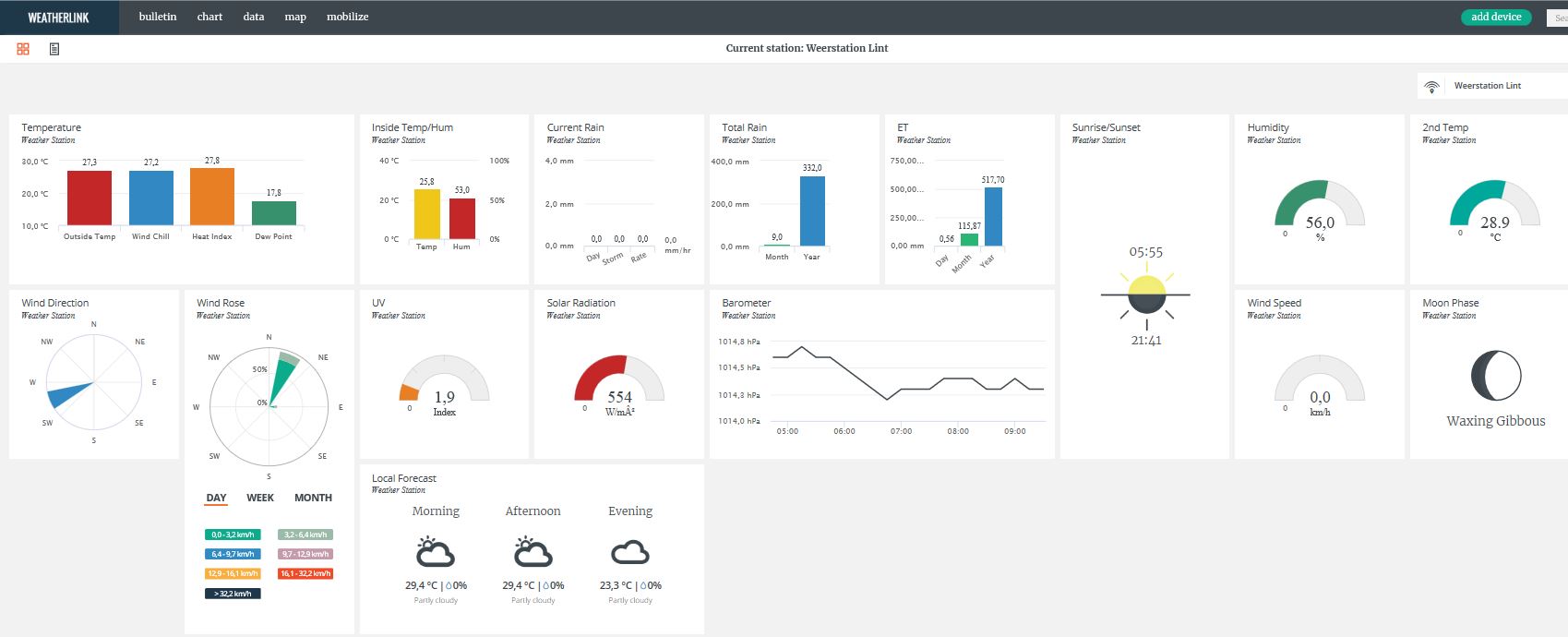Click the Current Rain widget title
Screen dimensions: 1568x637
576,127
